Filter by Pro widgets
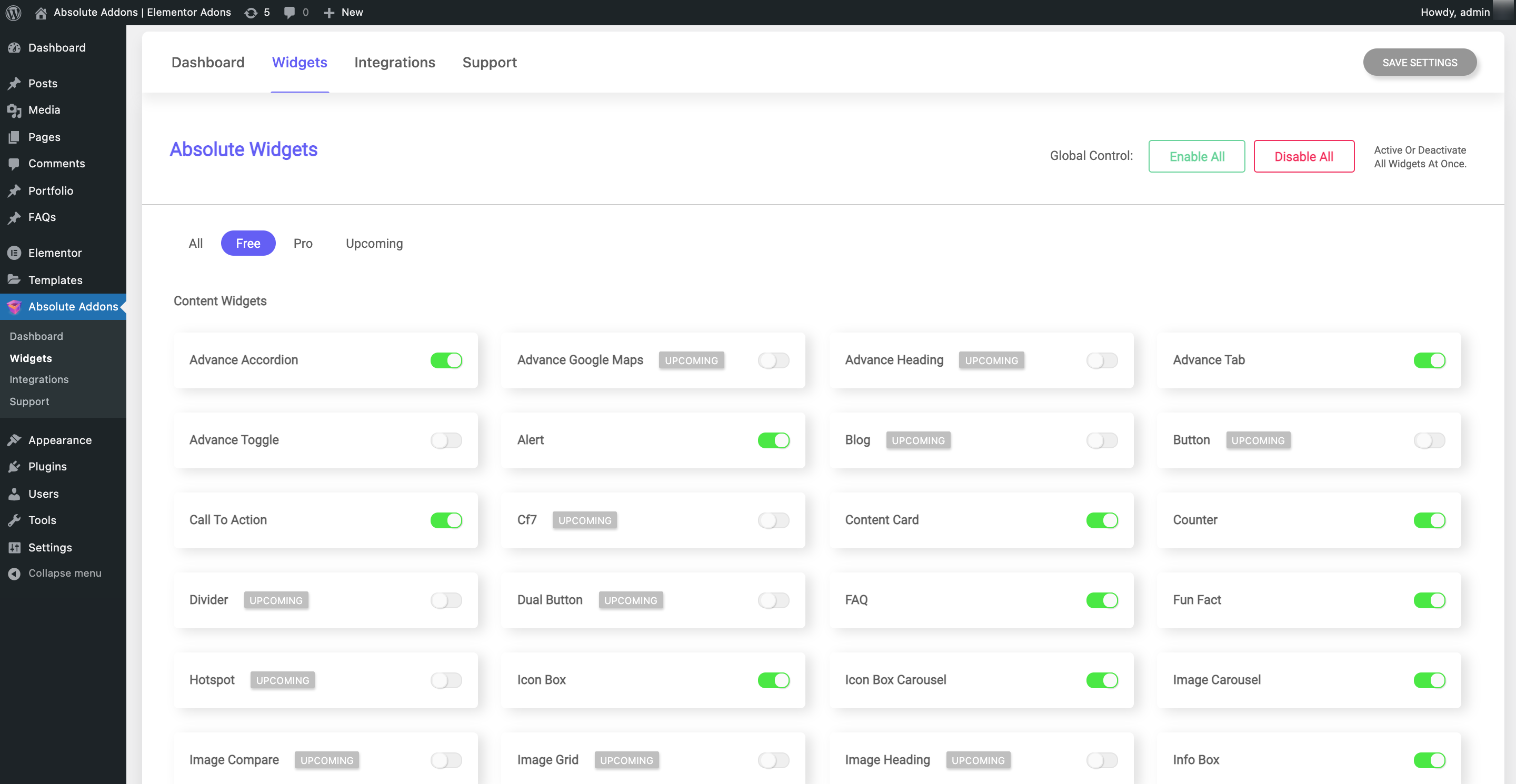Viewport: 1516px width, 784px height. coord(303,244)
